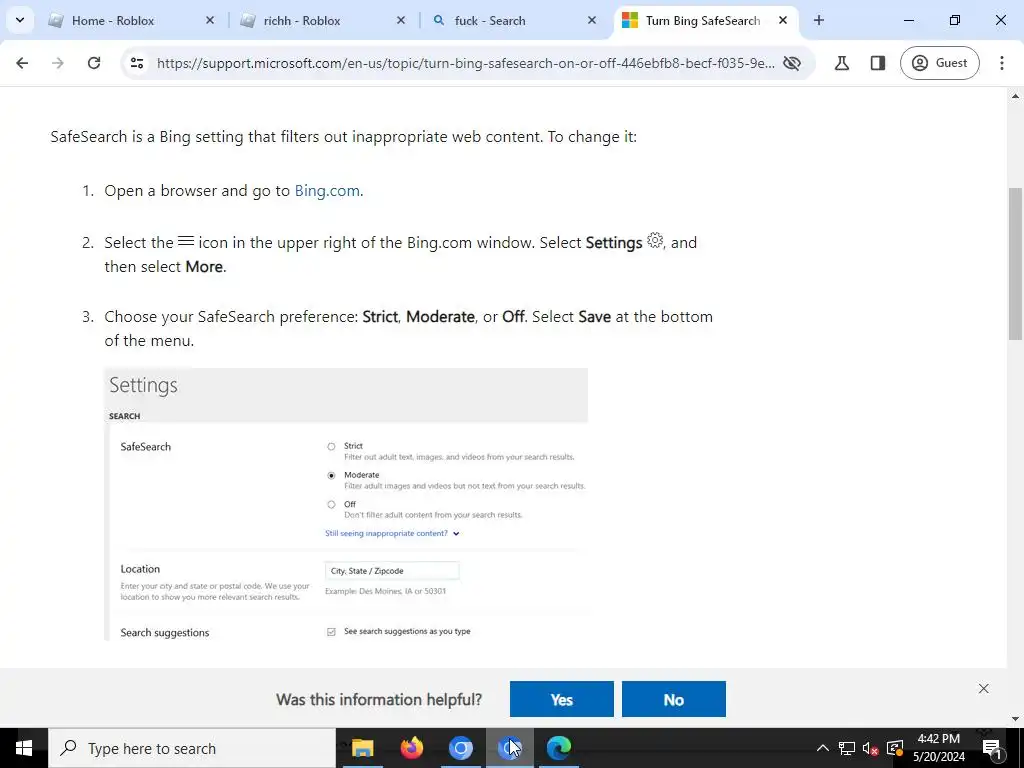Click the page vertical scrollbar thumb
This screenshot has height=768, width=1024.
pos(1015,263)
